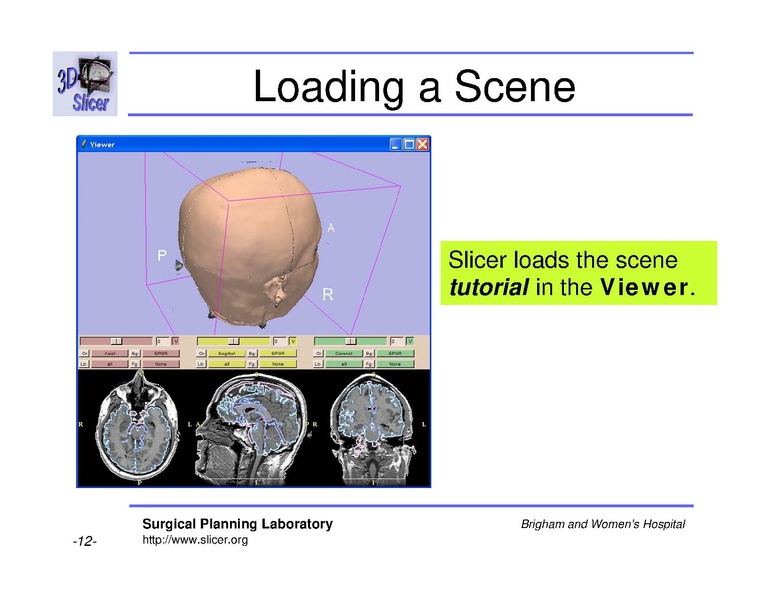Click the P orientation label in 3D view
776x600 pixels.
click(x=161, y=255)
